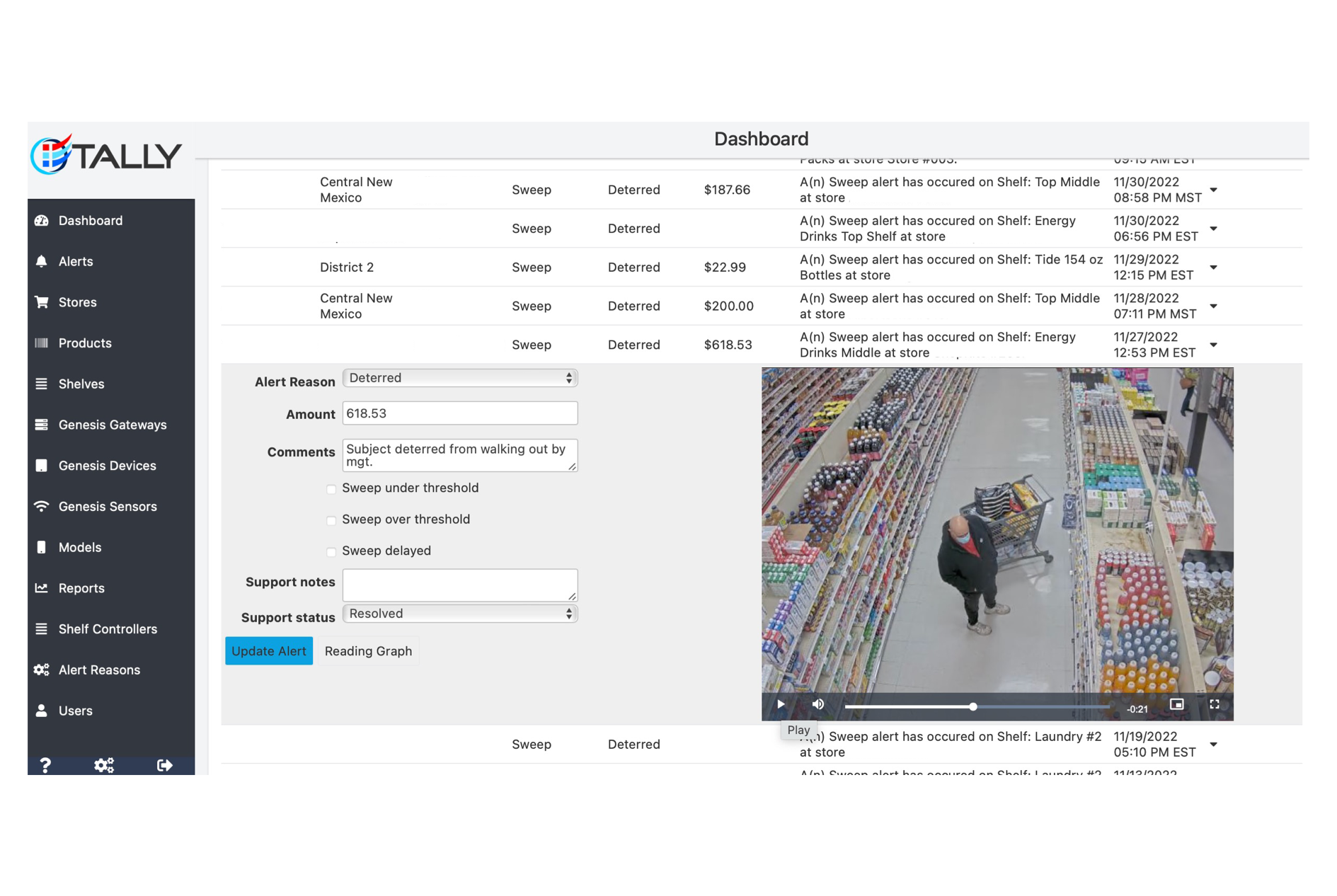Click into the Support notes text box
This screenshot has height=896, width=1337.
click(x=460, y=585)
